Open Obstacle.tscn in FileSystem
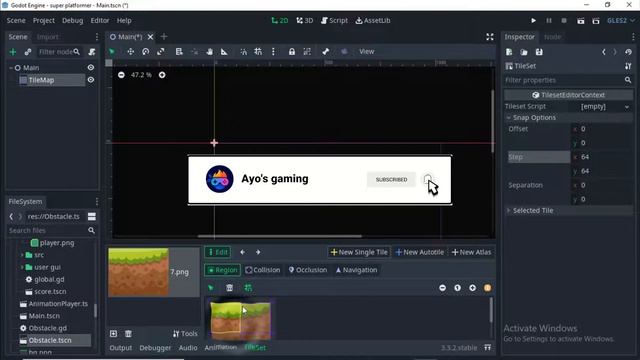The image size is (640, 360). tap(50, 340)
